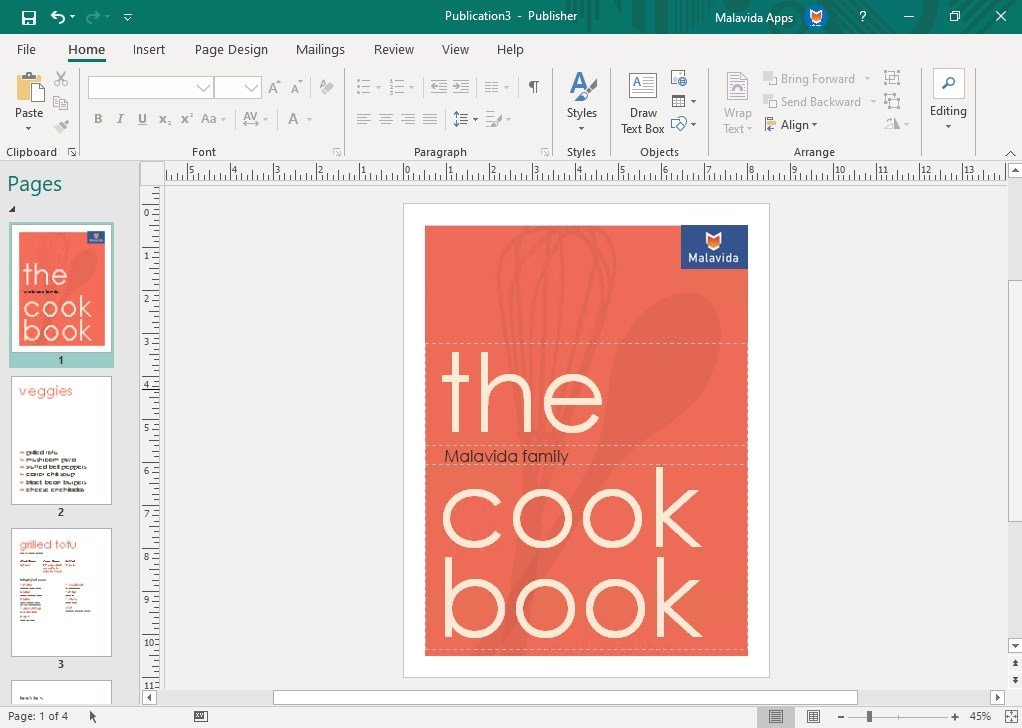Toggle italic formatting
Viewport: 1022px width, 728px height.
[x=119, y=119]
